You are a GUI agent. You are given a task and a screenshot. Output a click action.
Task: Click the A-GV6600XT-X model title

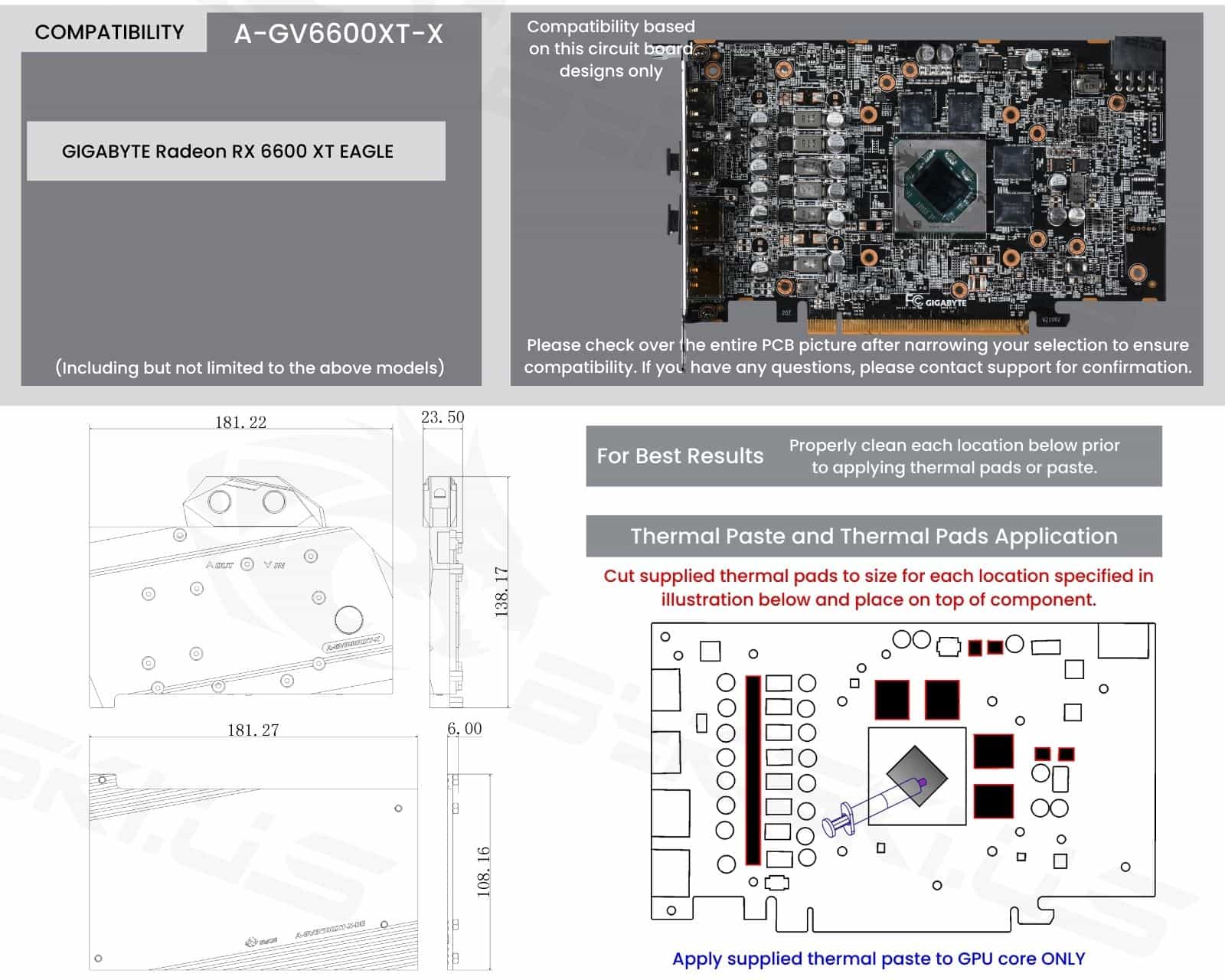(x=338, y=34)
